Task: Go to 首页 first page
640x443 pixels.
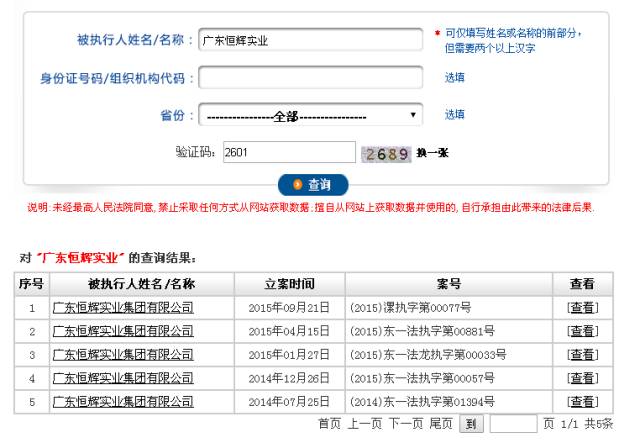Action: (329, 424)
